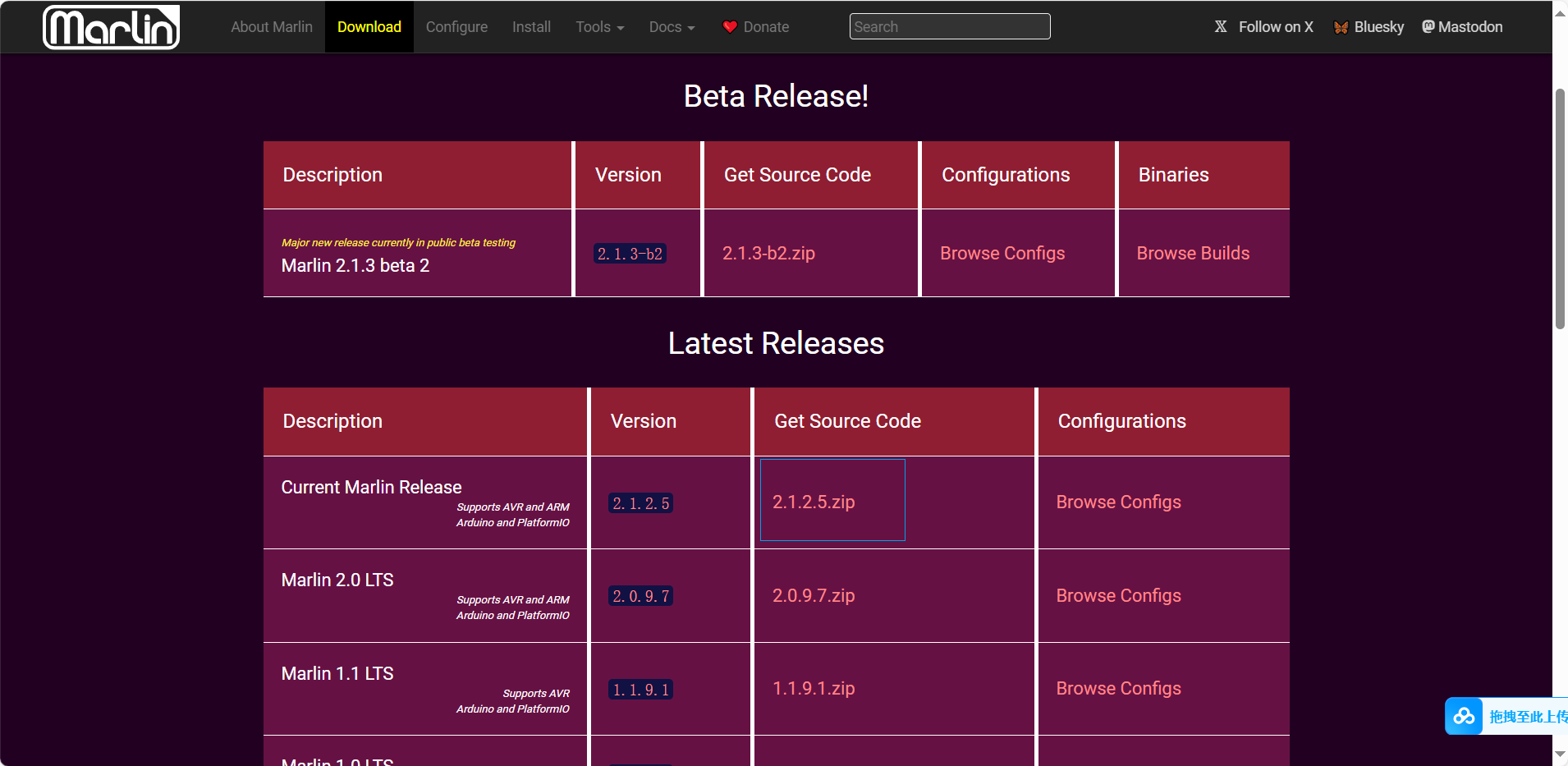Click the Chinese upload label in the widget
The image size is (1568, 766).
(x=1528, y=717)
